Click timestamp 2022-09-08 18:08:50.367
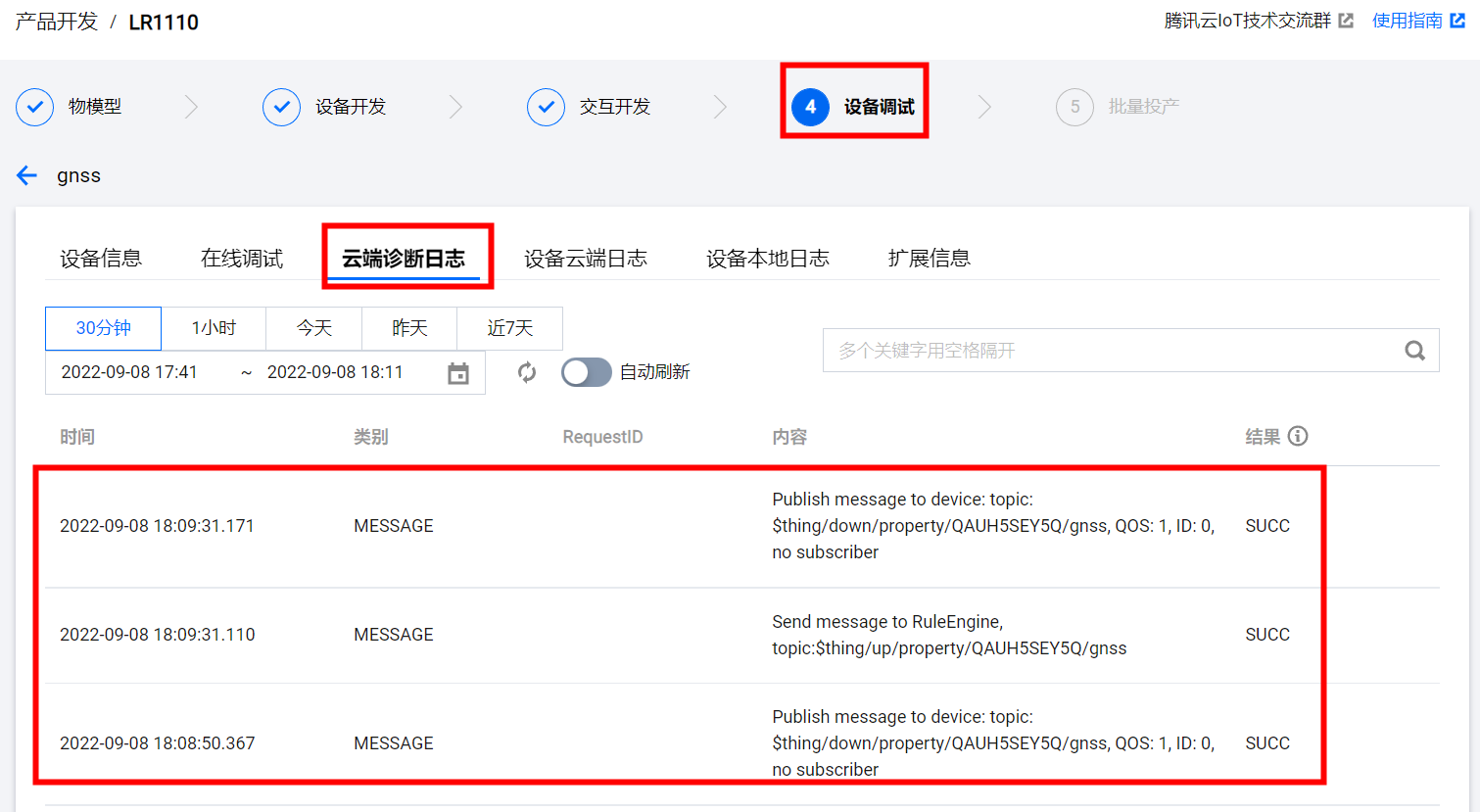This screenshot has height=812, width=1480. click(157, 743)
